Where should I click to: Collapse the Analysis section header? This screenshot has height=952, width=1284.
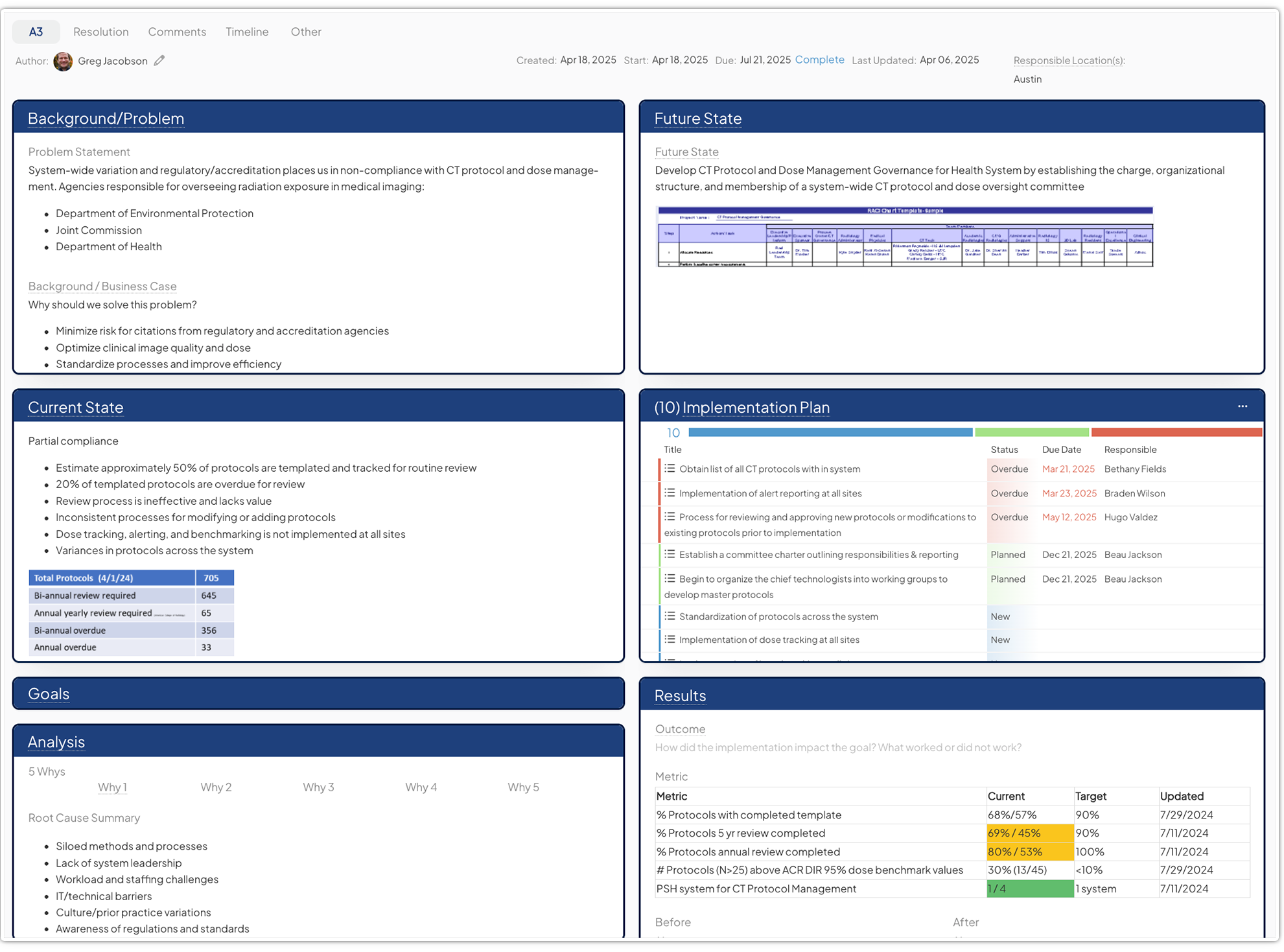point(56,742)
